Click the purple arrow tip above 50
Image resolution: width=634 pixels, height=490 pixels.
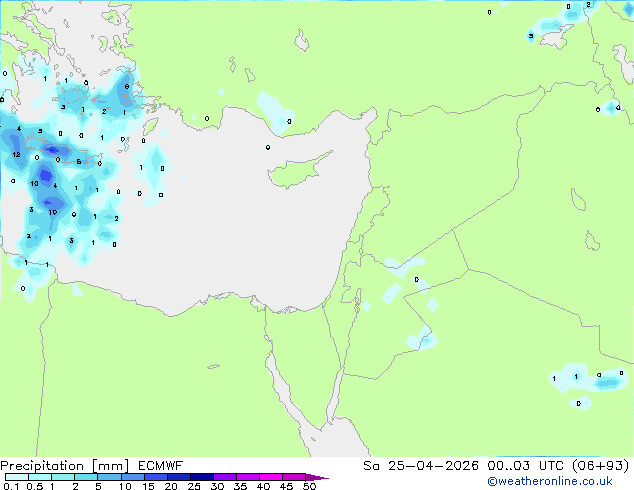coord(317,477)
